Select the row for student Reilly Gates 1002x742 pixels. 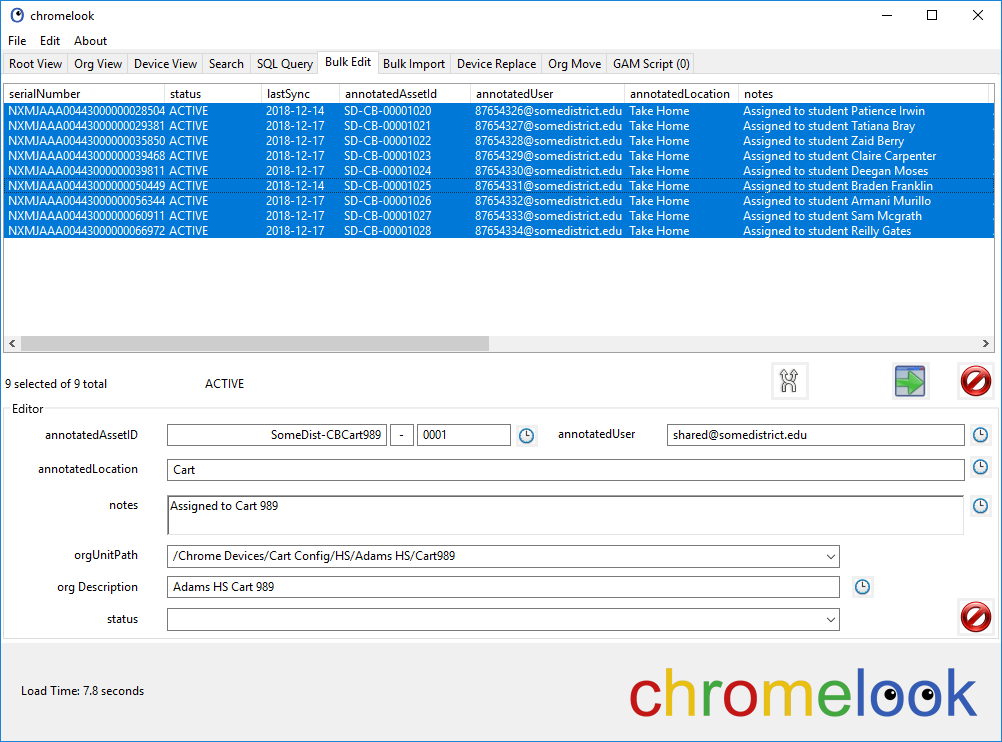click(x=498, y=231)
